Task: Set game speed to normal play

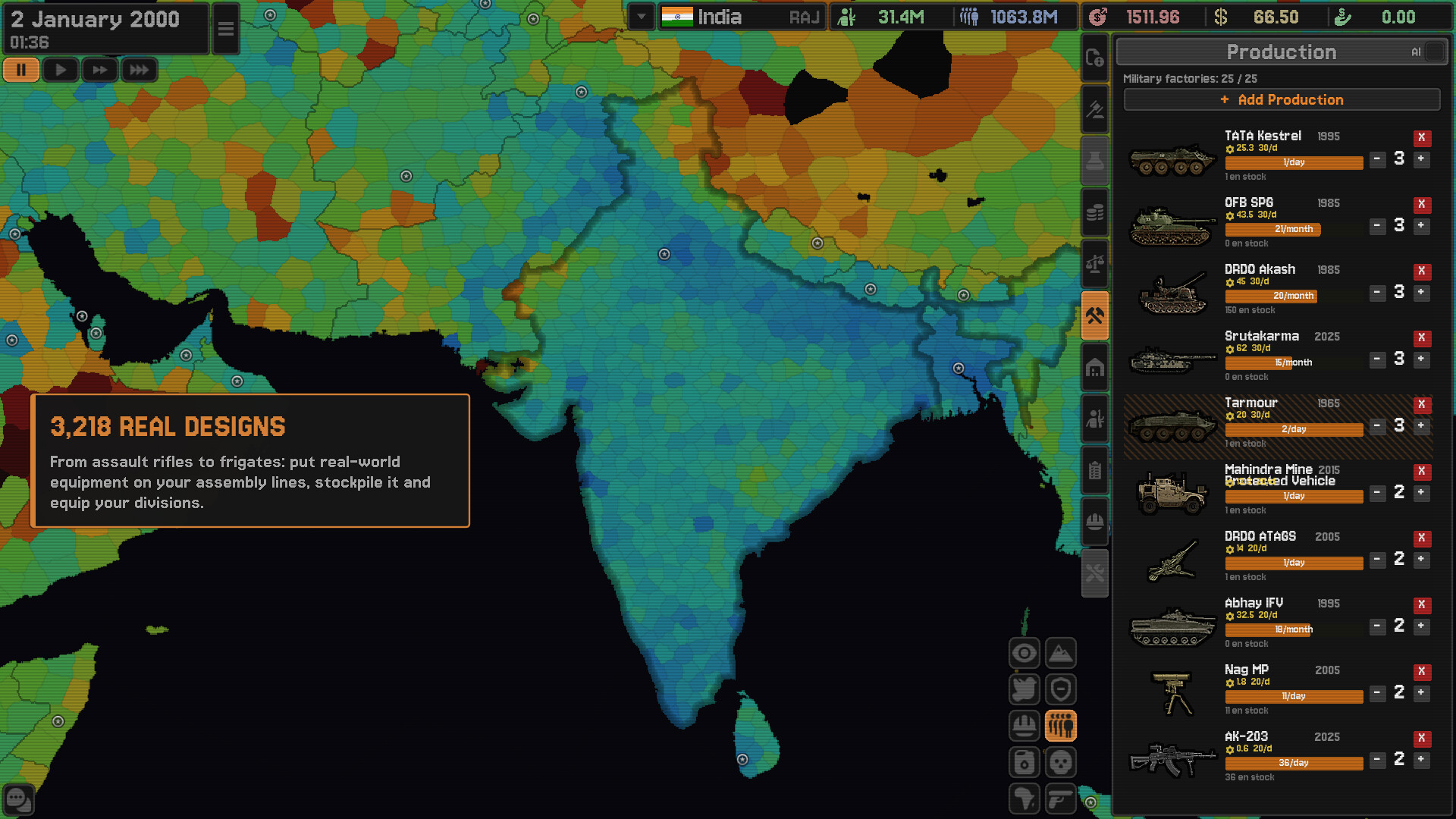Action: click(61, 70)
